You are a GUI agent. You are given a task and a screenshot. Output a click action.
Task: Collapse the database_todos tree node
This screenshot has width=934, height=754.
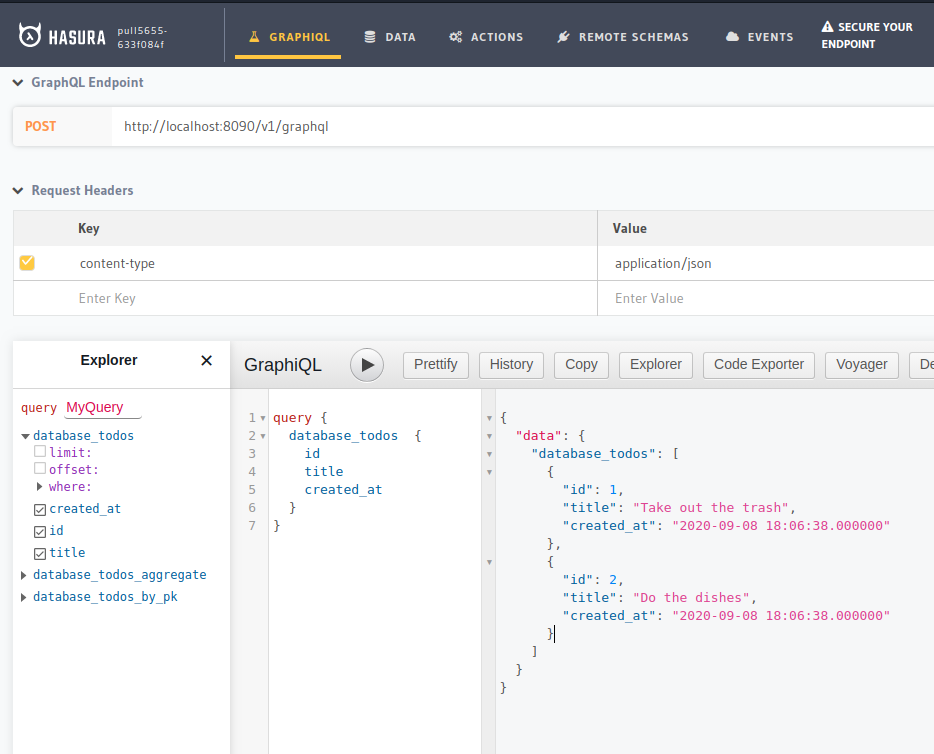(25, 437)
